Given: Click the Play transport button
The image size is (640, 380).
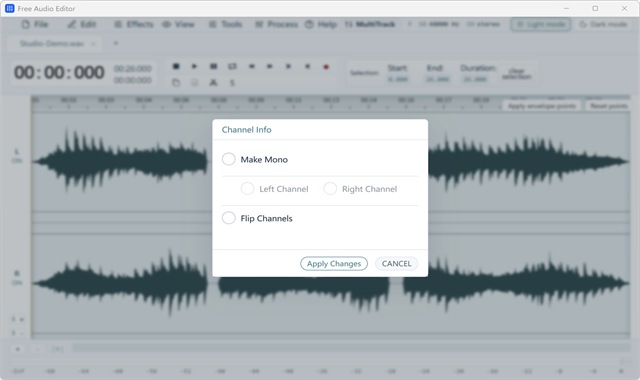Looking at the screenshot, I should [194, 66].
